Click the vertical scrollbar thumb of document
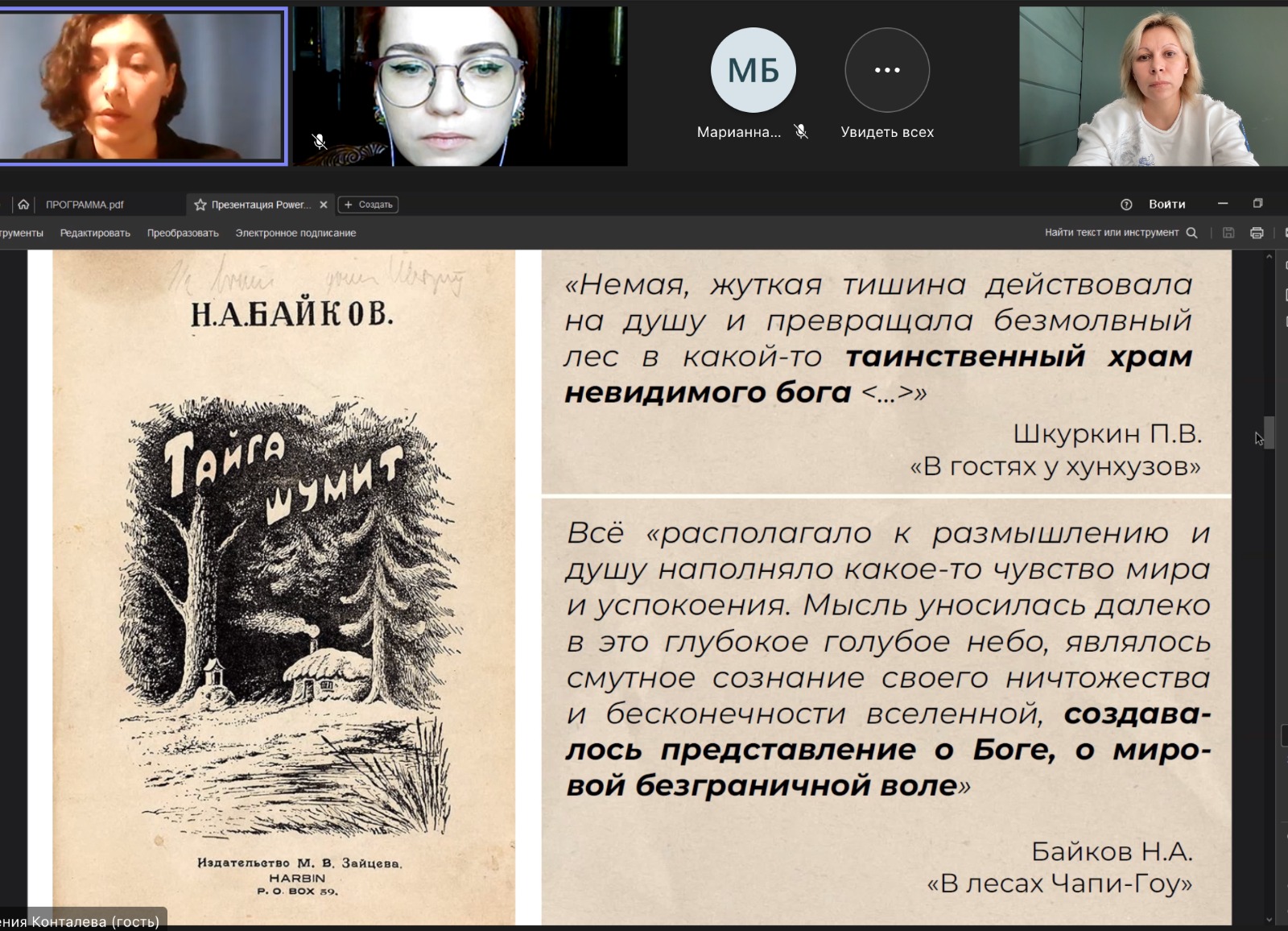This screenshot has width=1288, height=931. point(1269,432)
